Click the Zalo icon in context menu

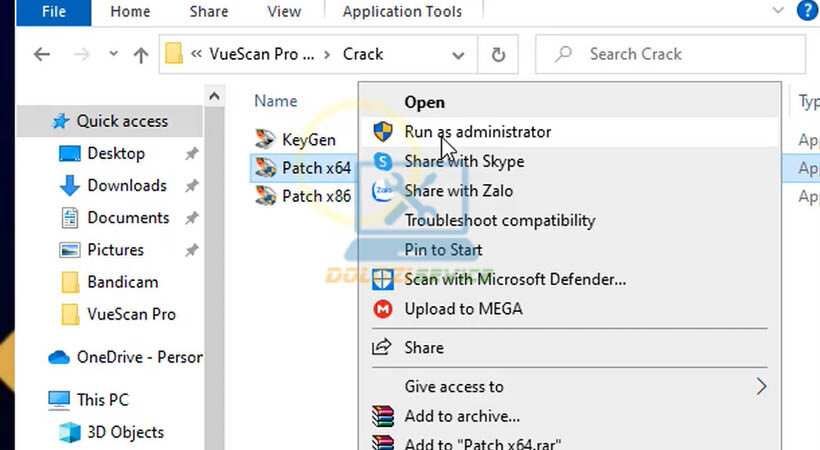(x=383, y=191)
